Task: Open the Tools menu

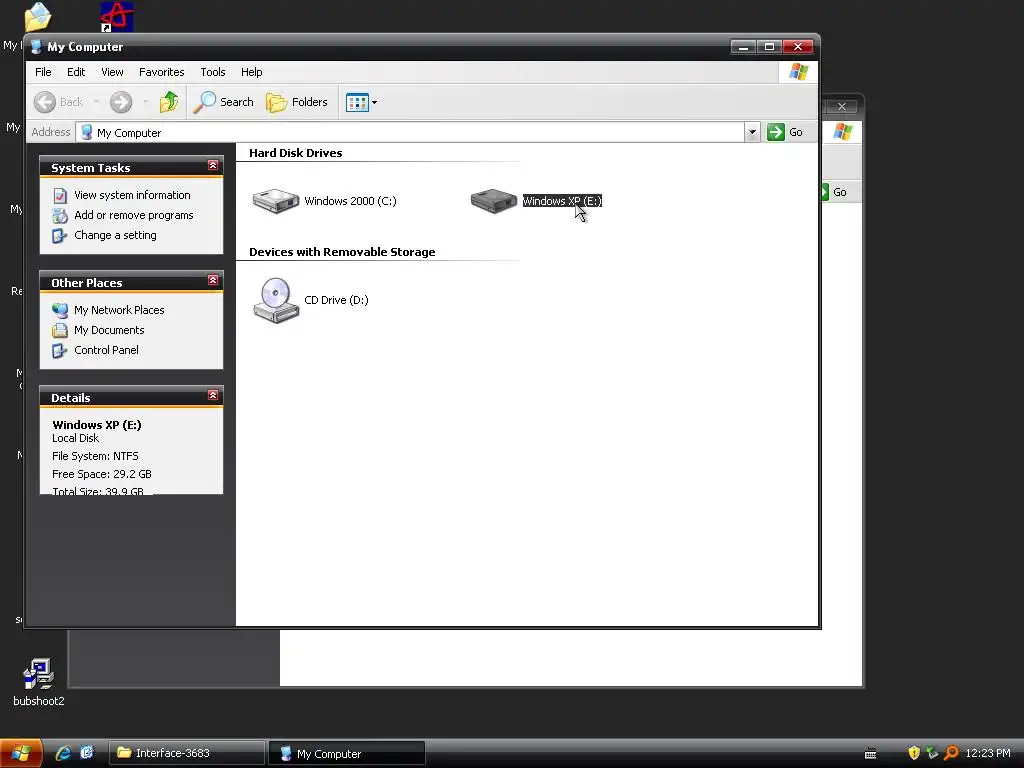Action: click(212, 72)
